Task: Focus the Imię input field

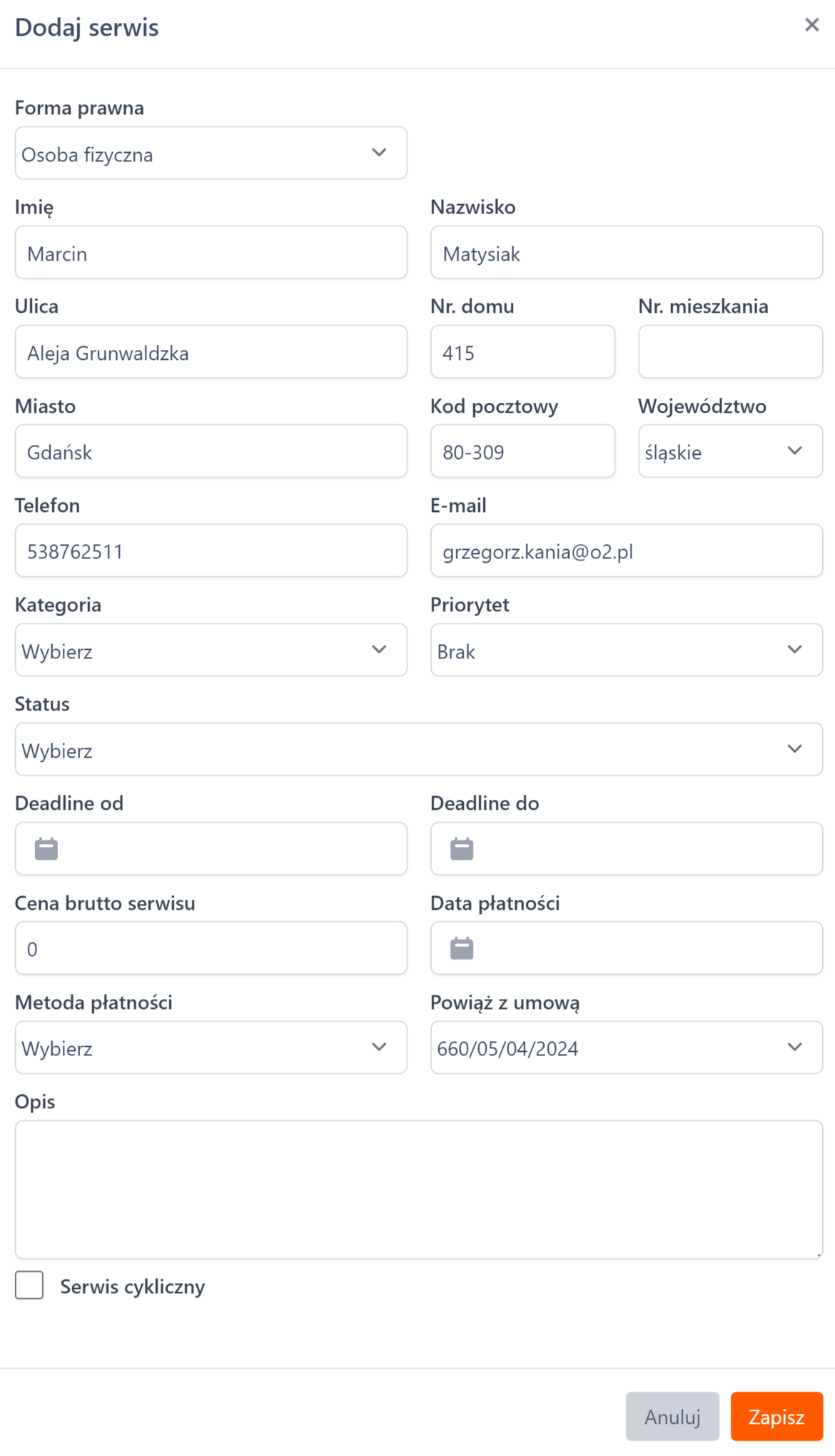Action: pos(211,253)
